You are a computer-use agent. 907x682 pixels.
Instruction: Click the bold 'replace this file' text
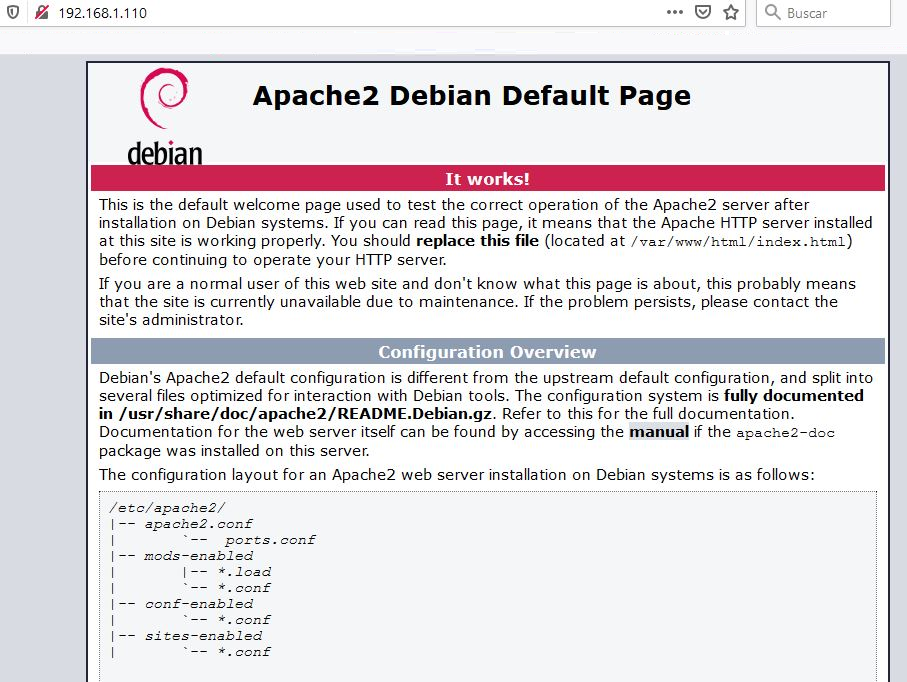[x=477, y=241]
